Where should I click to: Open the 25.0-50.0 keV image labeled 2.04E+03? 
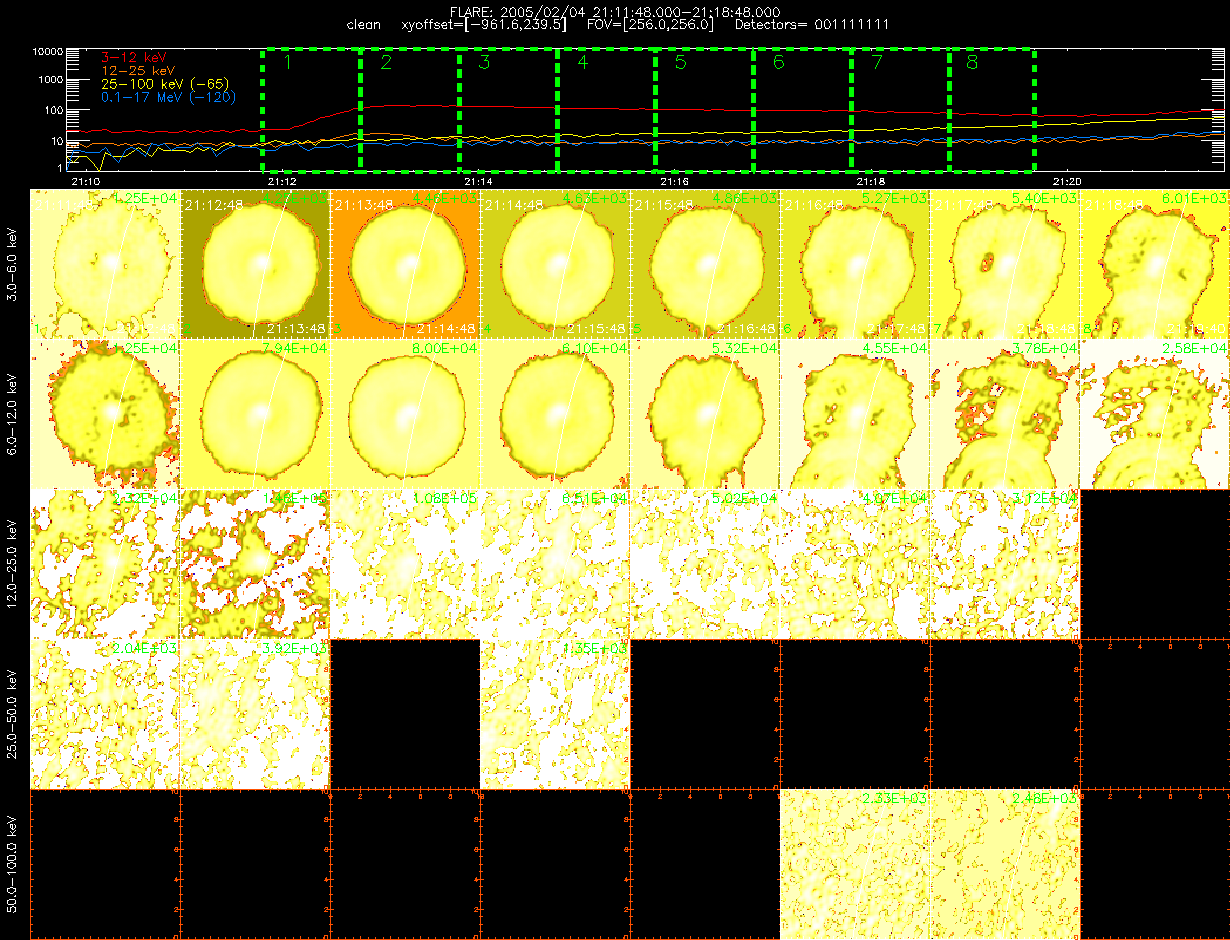click(x=105, y=714)
